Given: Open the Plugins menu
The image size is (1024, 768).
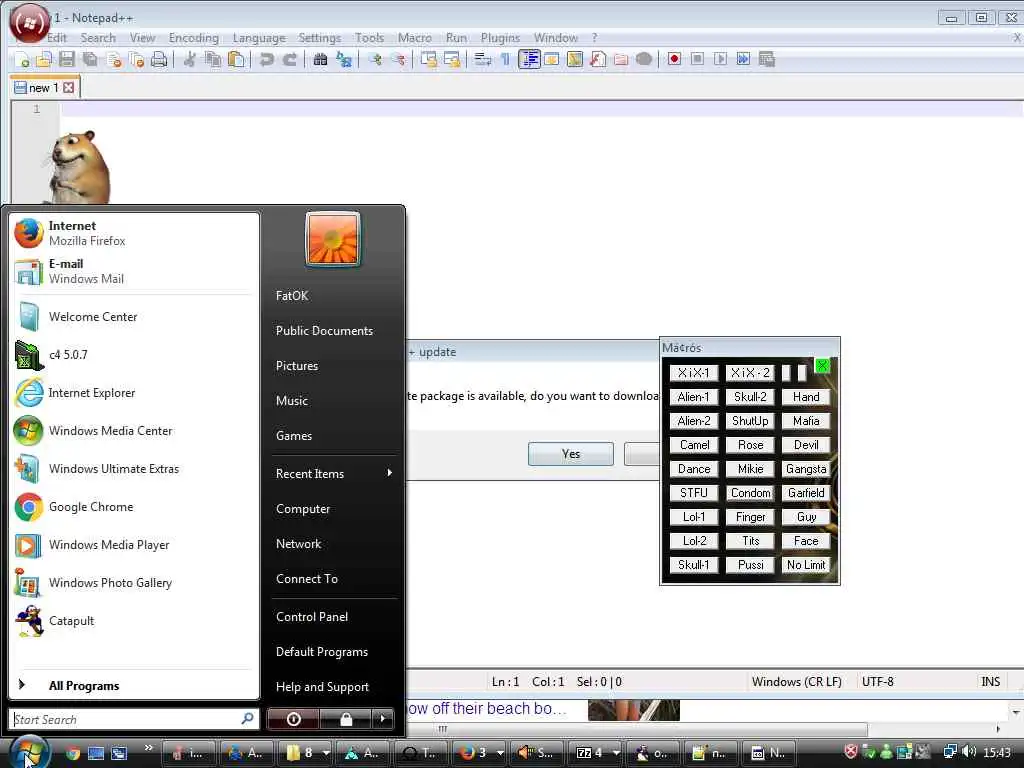Looking at the screenshot, I should [x=500, y=38].
